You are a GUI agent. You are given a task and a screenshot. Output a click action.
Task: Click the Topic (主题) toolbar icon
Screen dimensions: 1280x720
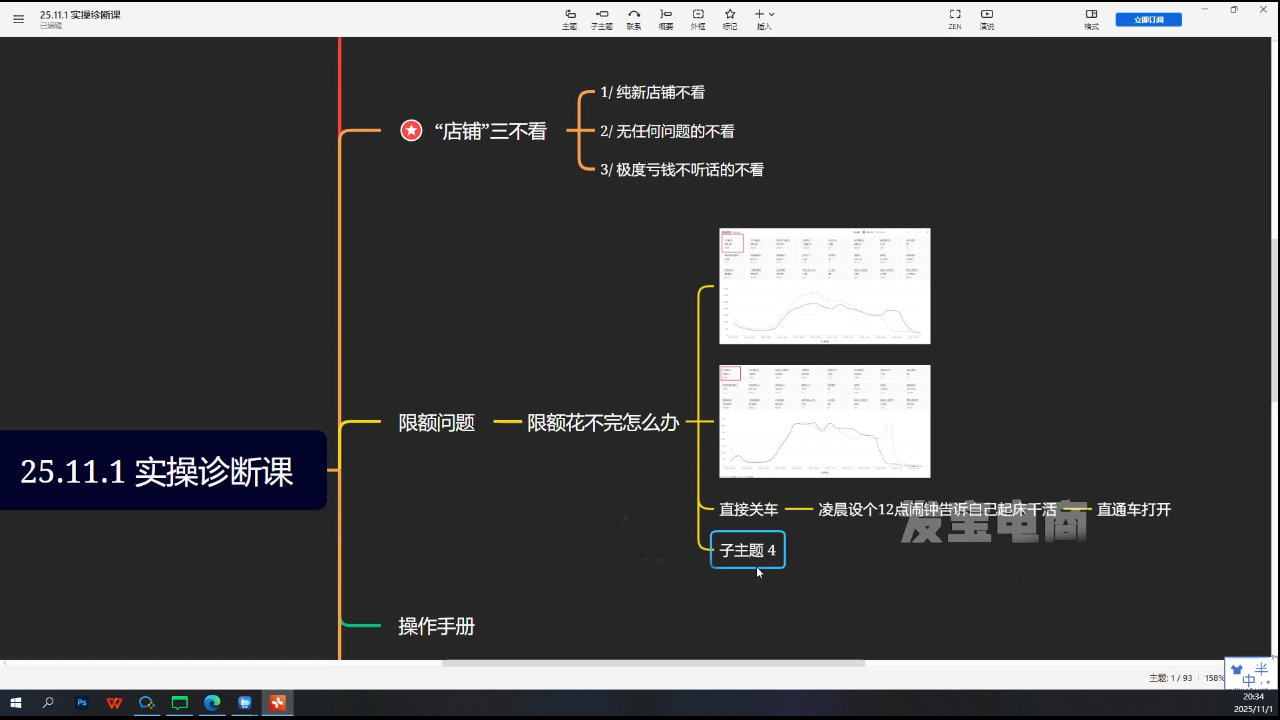pyautogui.click(x=570, y=19)
